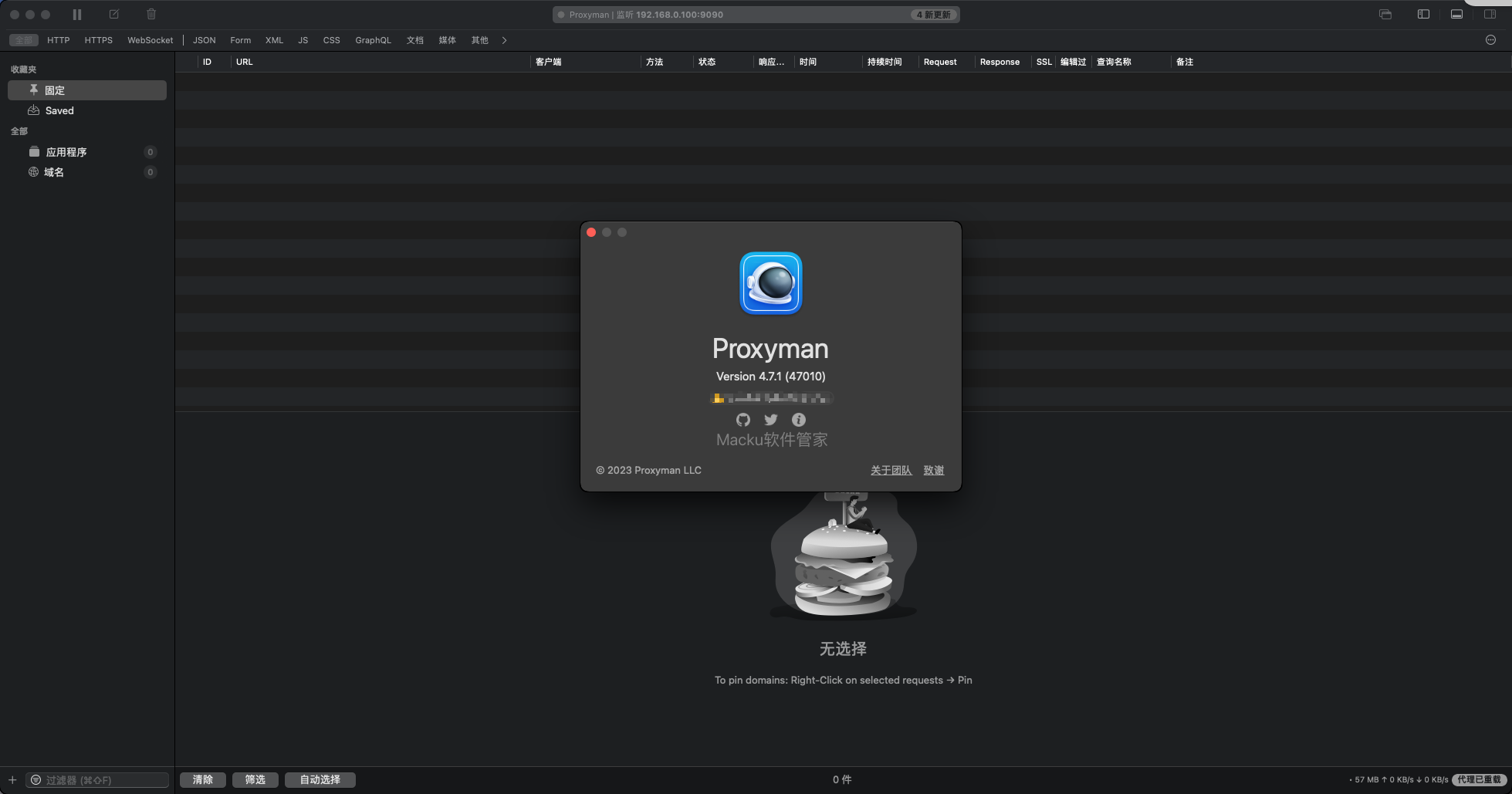The width and height of the screenshot is (1512, 794).
Task: Open the multi-window icon in title bar
Action: (1385, 15)
